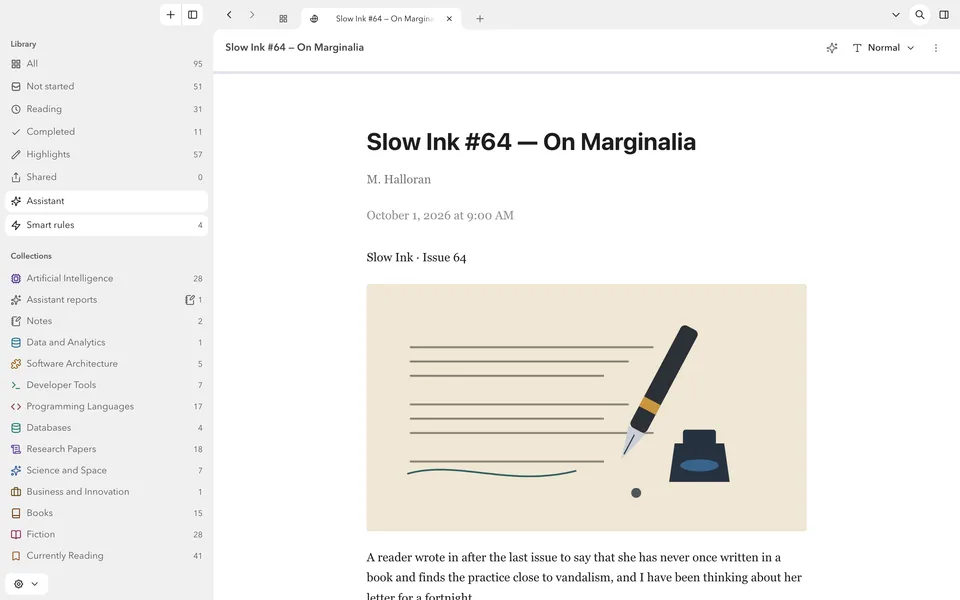Image resolution: width=960 pixels, height=600 pixels.
Task: Open Programming Languages collection
Action: point(107,407)
